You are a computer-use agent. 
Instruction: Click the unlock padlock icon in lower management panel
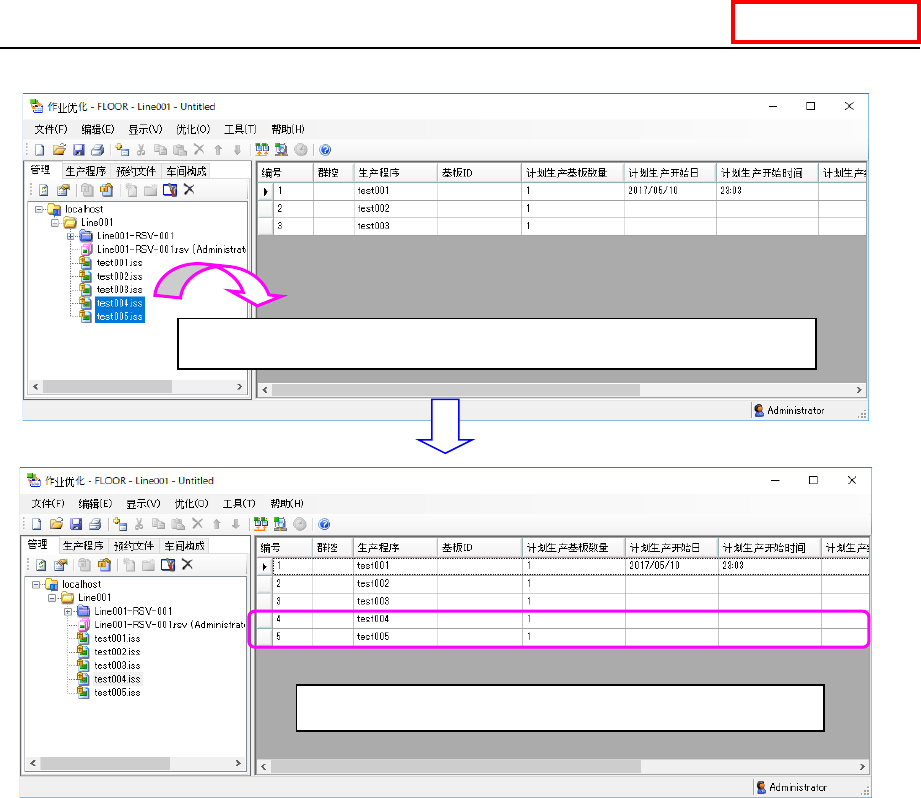[104, 564]
